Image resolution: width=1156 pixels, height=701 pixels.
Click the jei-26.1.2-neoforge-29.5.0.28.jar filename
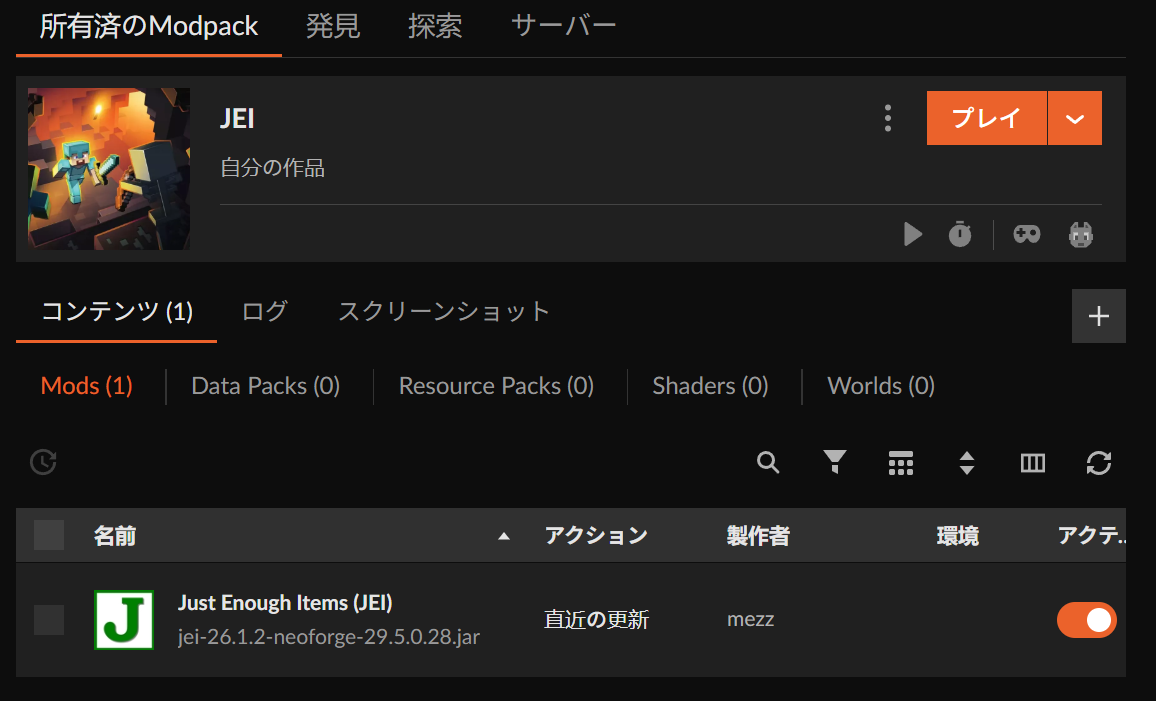coord(329,637)
